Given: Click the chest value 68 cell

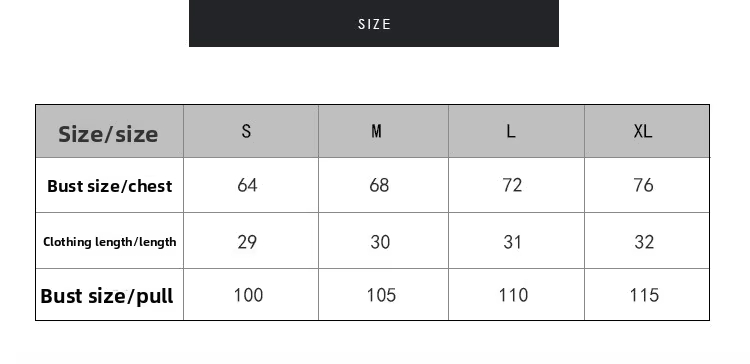Looking at the screenshot, I should click(x=383, y=185).
